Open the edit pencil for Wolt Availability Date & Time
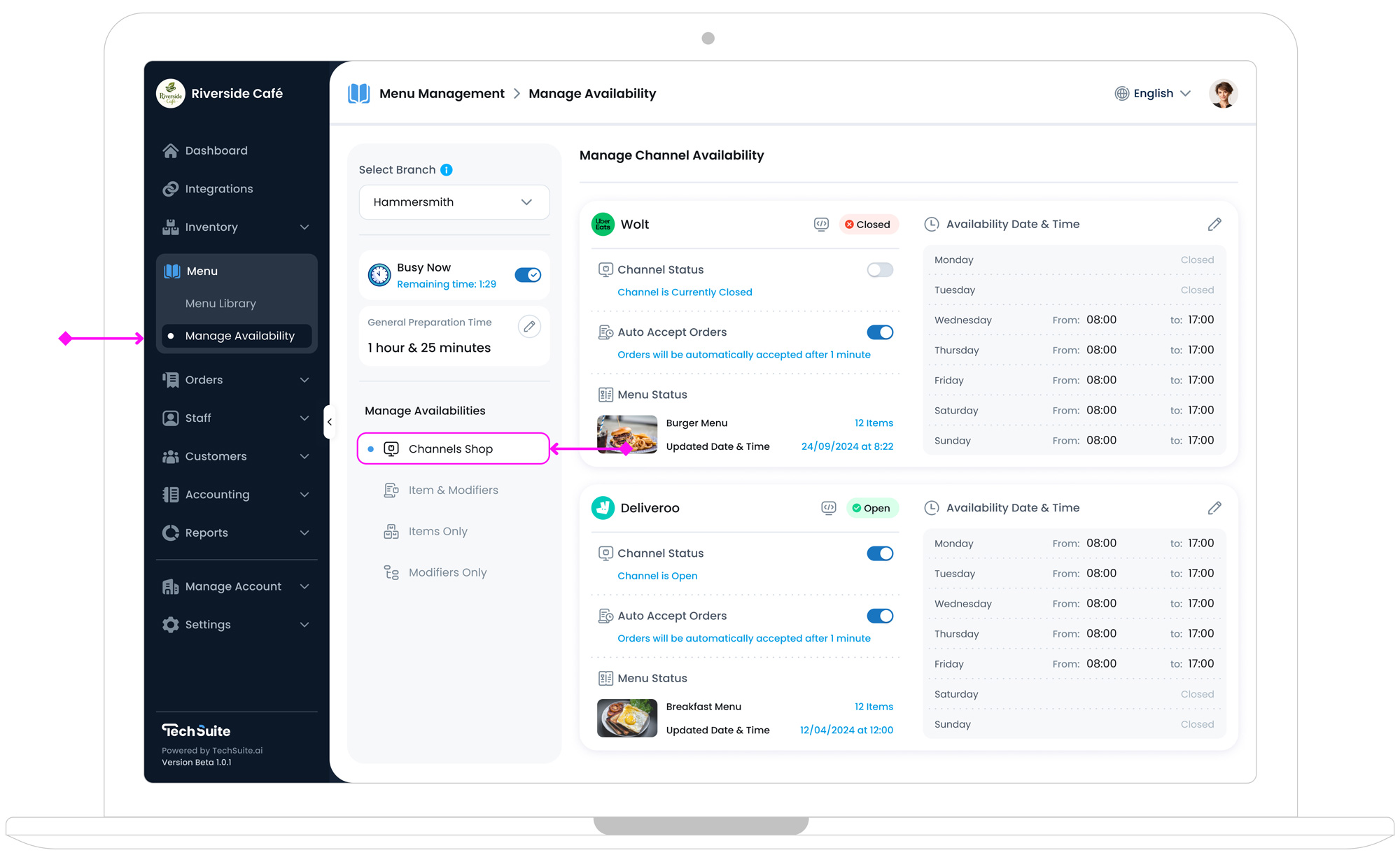 point(1215,224)
